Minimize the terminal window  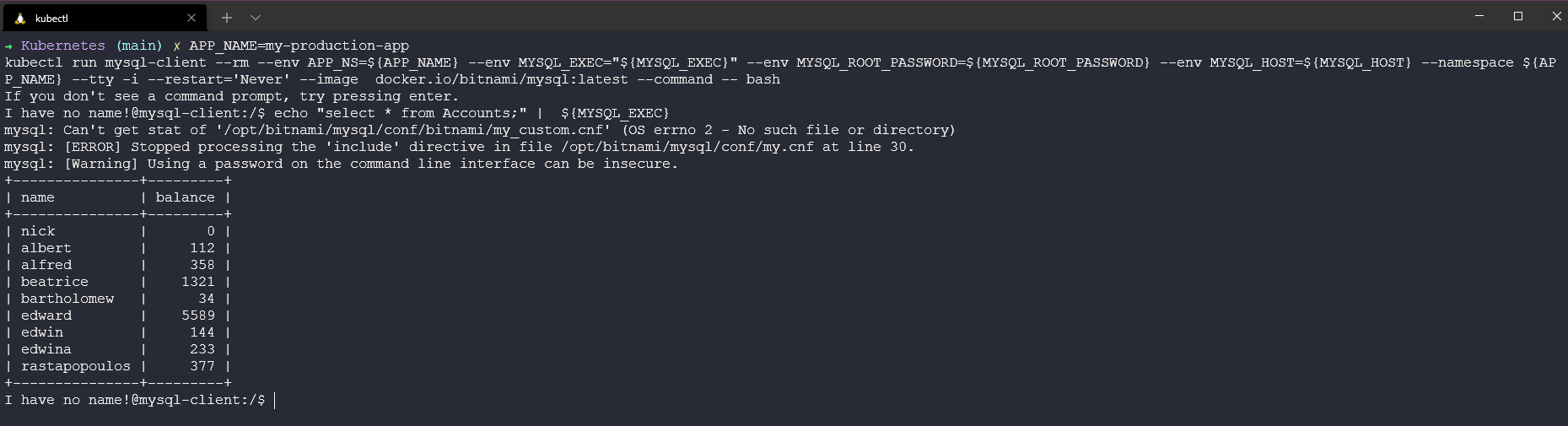(x=1479, y=16)
